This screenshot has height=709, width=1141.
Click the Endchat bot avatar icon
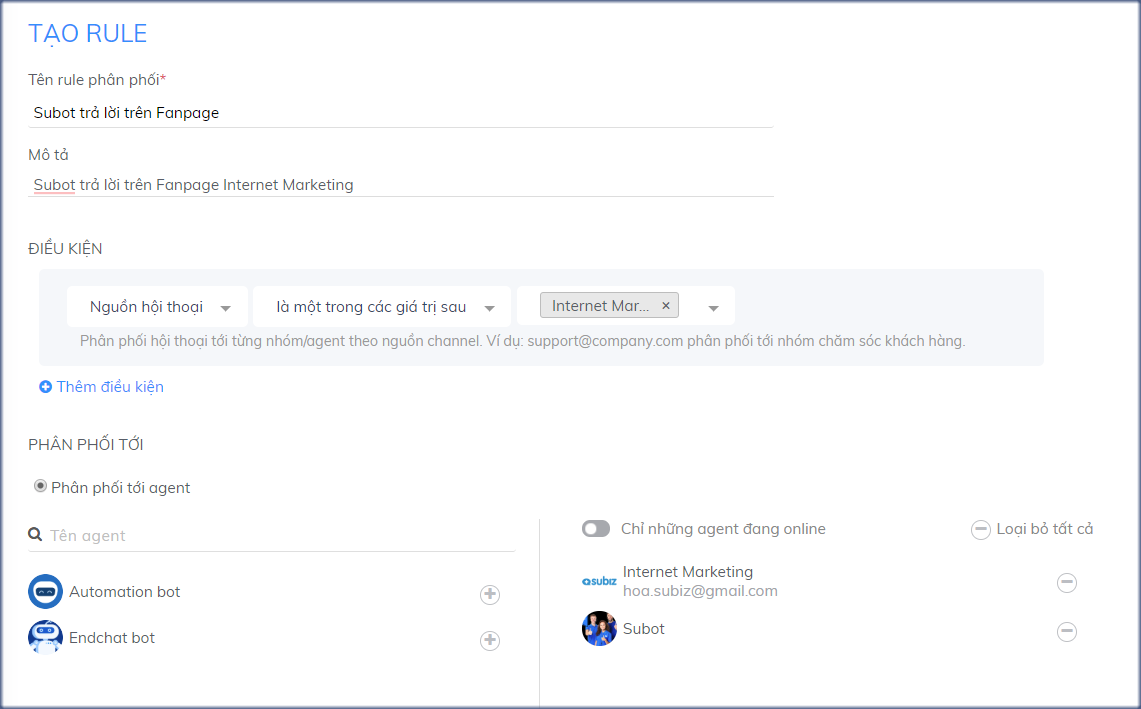coord(45,638)
